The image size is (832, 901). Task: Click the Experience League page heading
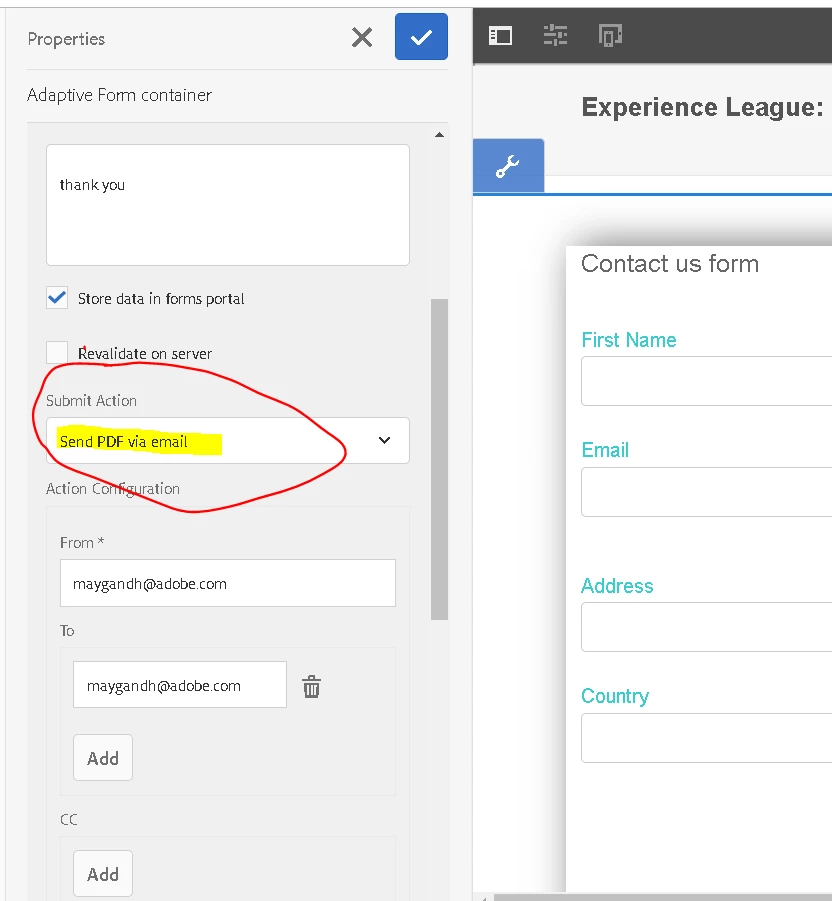pyautogui.click(x=703, y=107)
